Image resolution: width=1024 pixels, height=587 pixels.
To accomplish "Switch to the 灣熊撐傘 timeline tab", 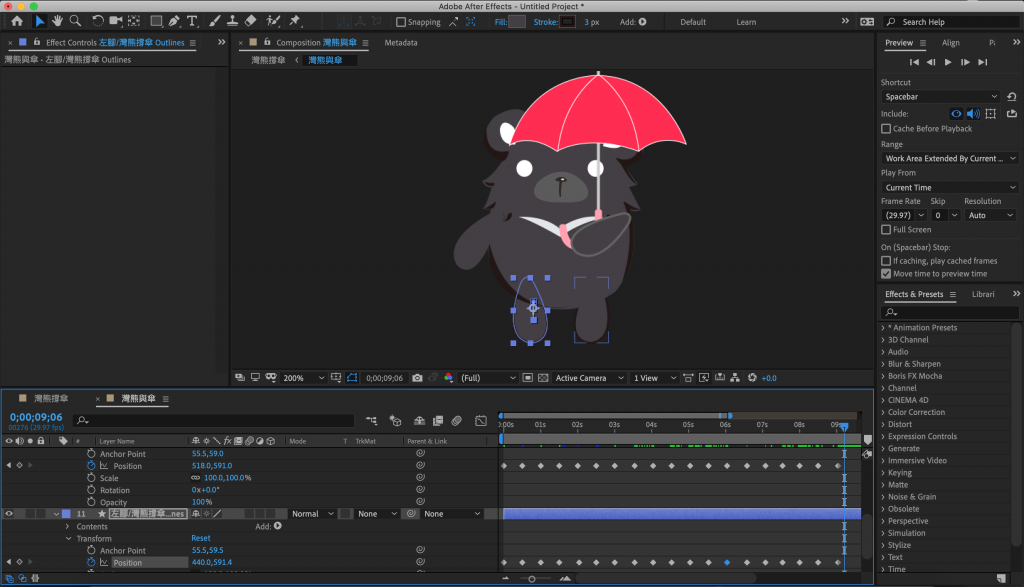I will coord(51,398).
